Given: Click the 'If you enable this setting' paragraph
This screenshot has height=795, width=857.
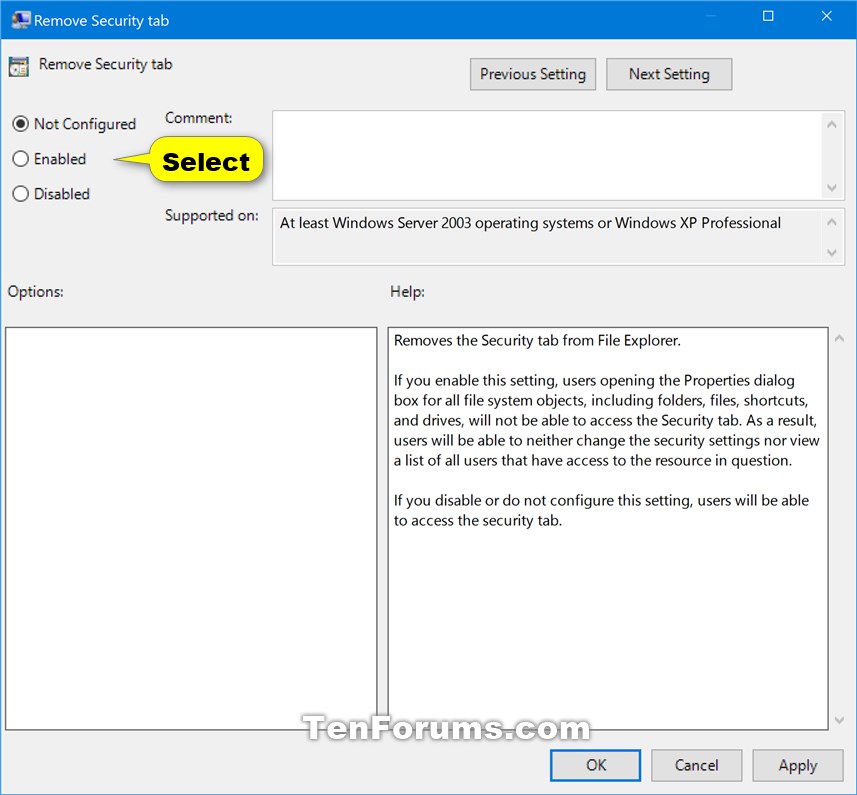Looking at the screenshot, I should [606, 420].
